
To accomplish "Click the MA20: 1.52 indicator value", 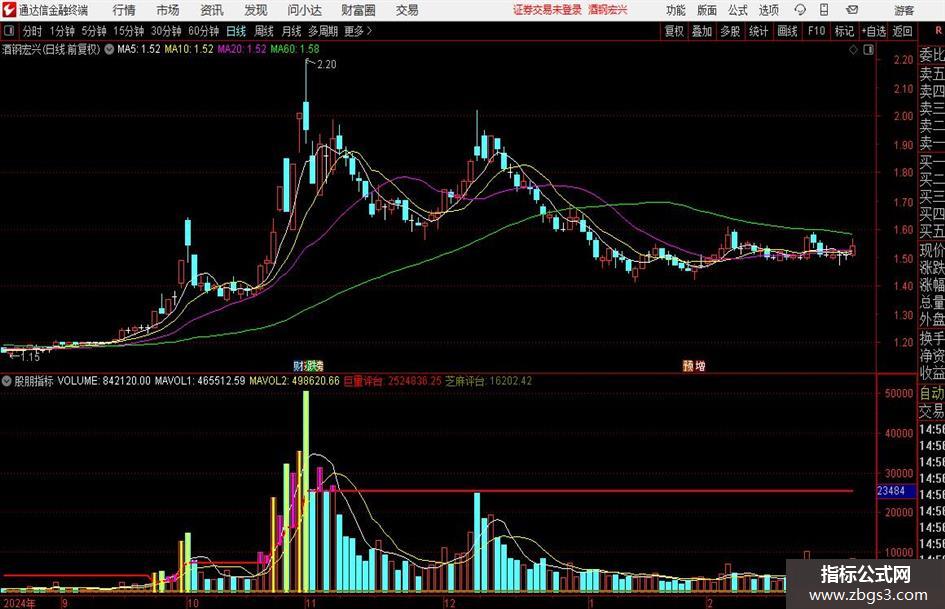I will 242,49.
